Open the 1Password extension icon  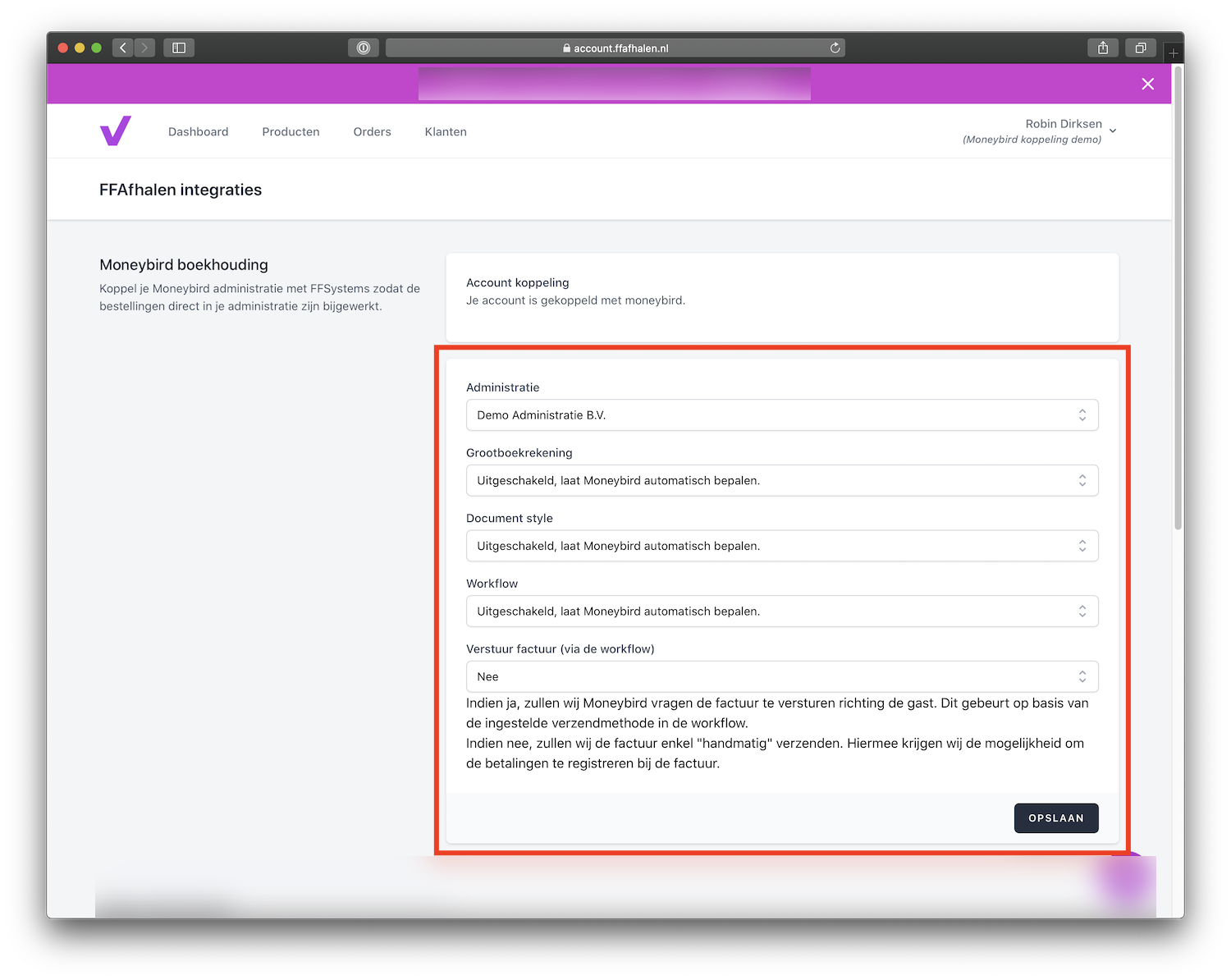pos(364,48)
